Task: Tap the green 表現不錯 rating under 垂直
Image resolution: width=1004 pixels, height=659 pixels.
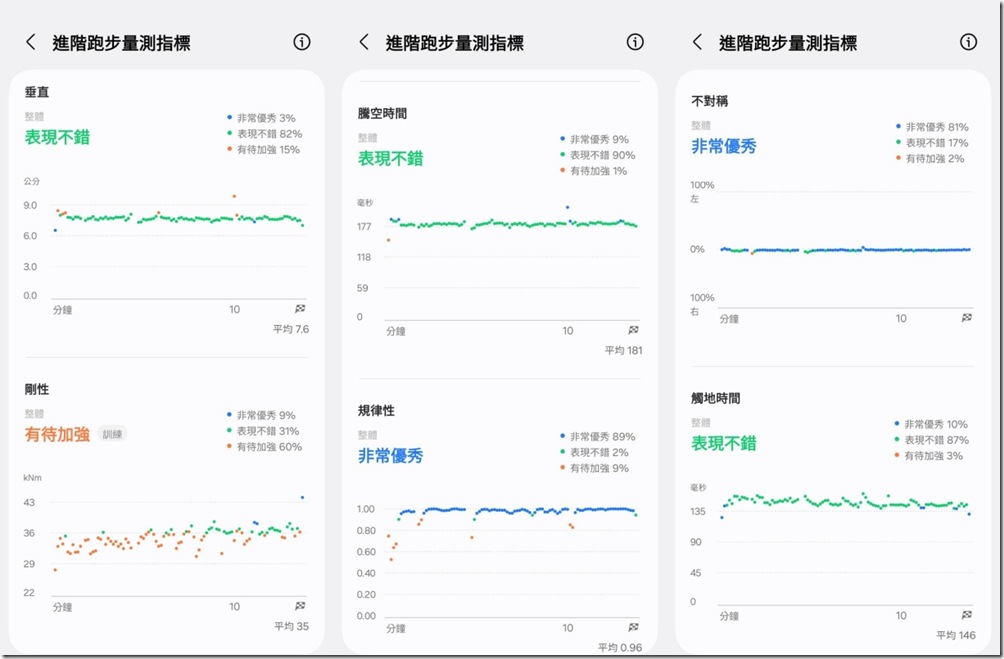Action: (x=57, y=137)
